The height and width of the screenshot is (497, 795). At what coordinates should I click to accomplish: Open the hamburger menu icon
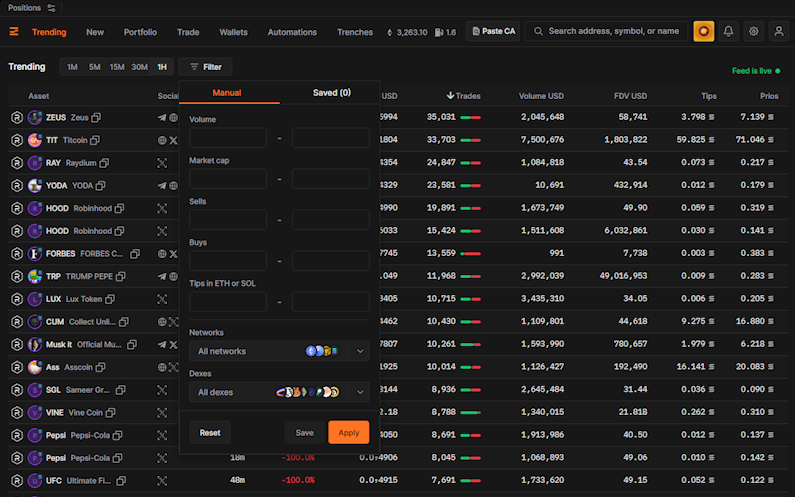pyautogui.click(x=14, y=31)
